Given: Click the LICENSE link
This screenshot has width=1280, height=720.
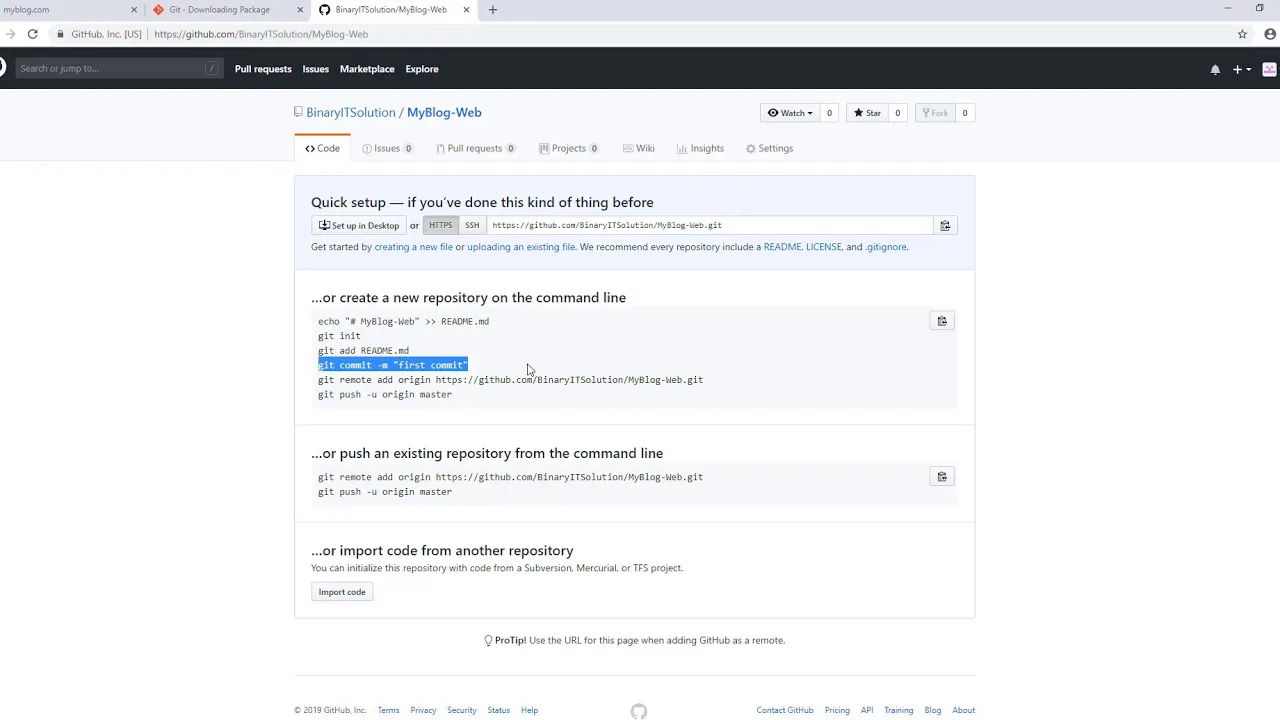Looking at the screenshot, I should 824,247.
